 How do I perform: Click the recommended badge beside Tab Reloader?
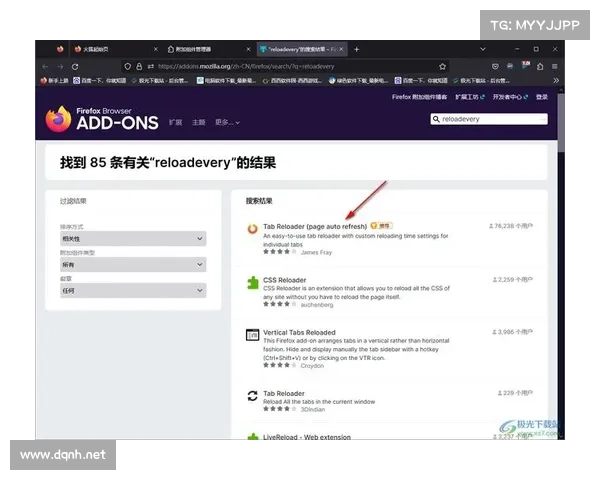click(x=382, y=226)
